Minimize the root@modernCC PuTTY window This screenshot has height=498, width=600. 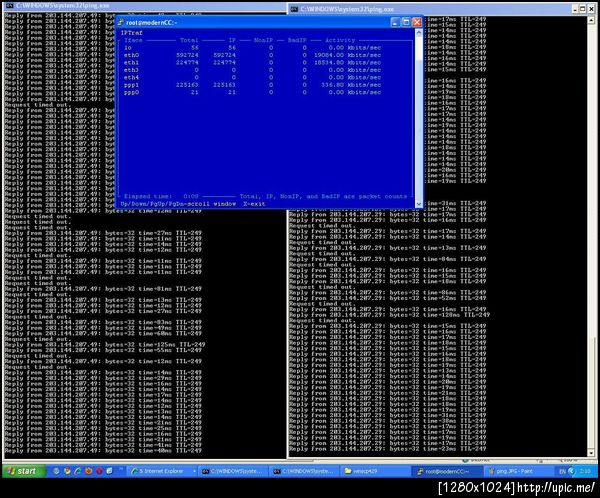point(395,22)
